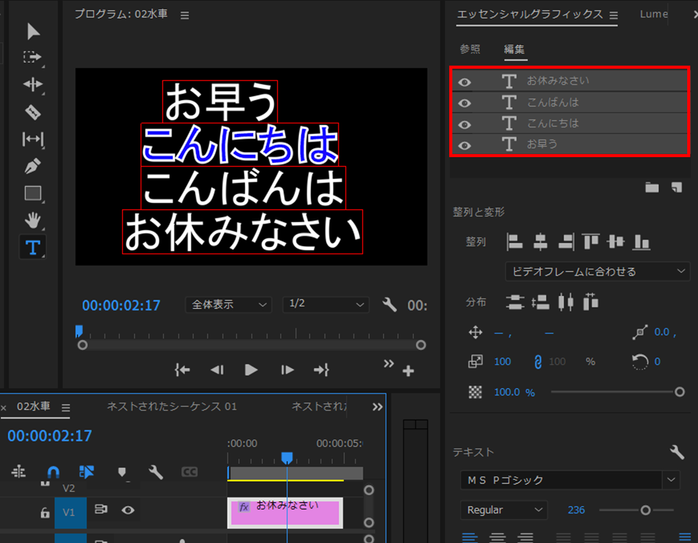Align horizontal center icon
The height and width of the screenshot is (543, 698).
tap(540, 242)
